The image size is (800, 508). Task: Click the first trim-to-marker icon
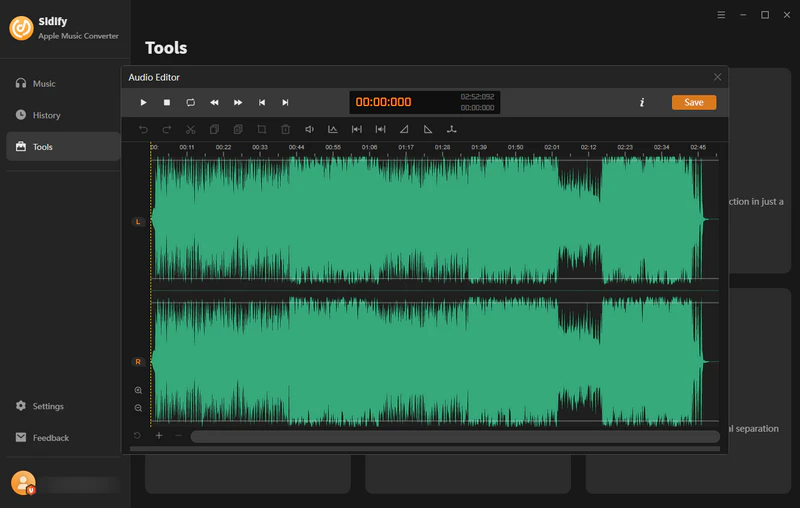(x=357, y=130)
